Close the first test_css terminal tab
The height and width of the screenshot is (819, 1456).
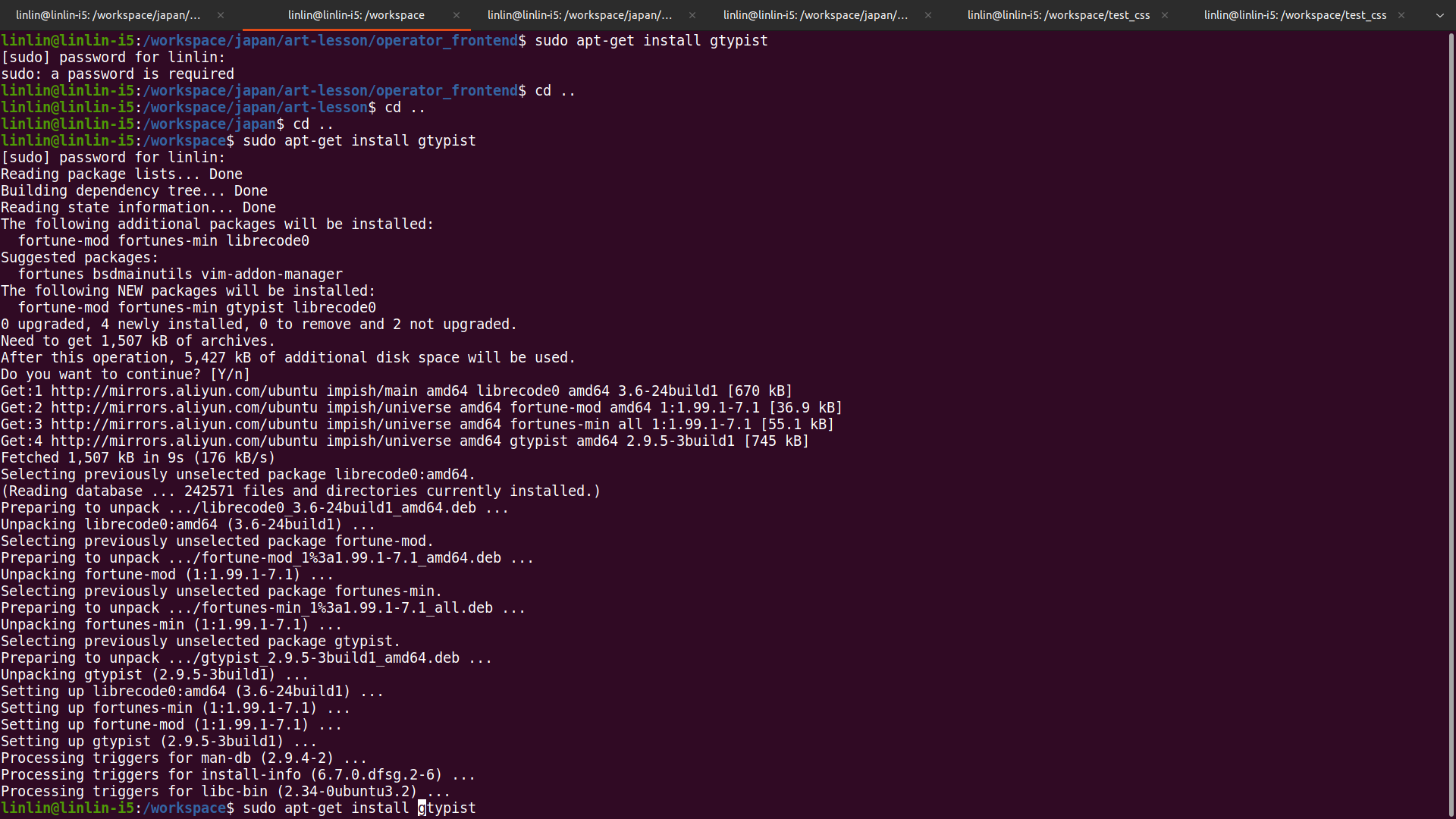[x=1164, y=15]
